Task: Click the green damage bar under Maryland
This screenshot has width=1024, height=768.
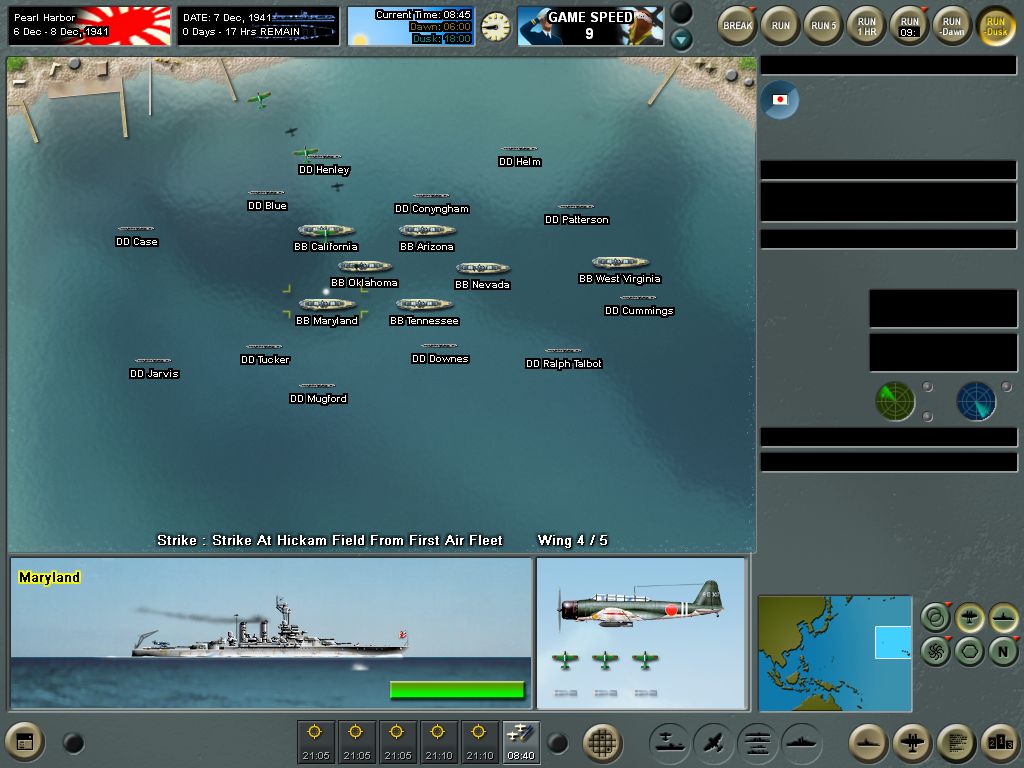Action: pyautogui.click(x=457, y=689)
